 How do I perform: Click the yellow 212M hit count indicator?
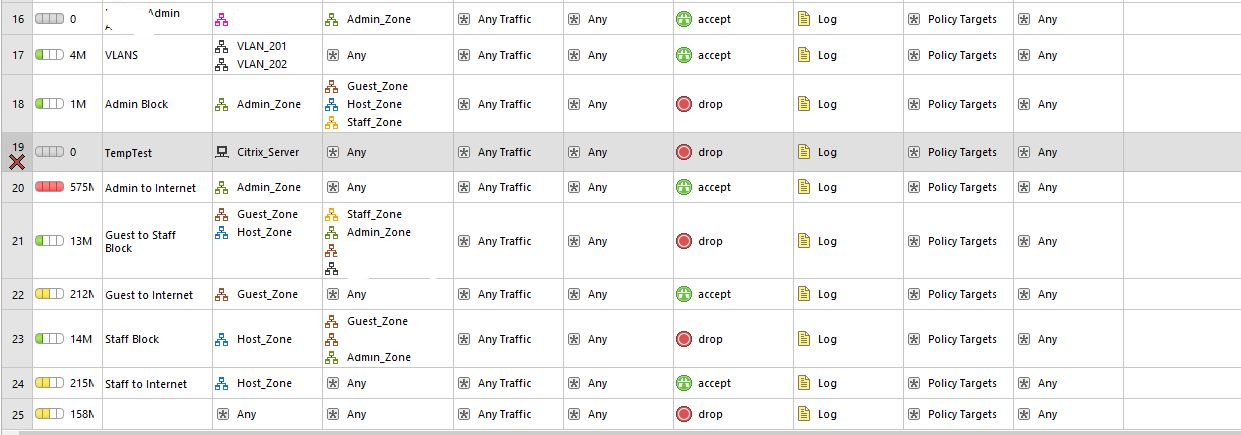pyautogui.click(x=50, y=294)
